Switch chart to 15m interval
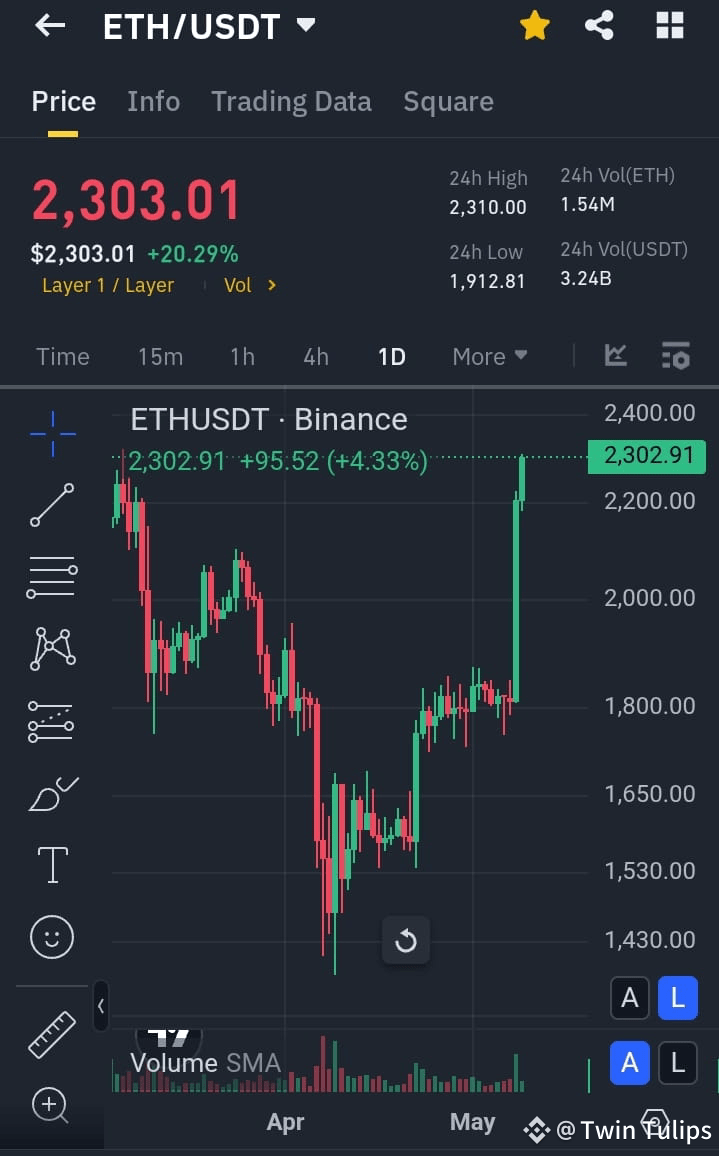This screenshot has height=1156, width=719. click(x=160, y=357)
